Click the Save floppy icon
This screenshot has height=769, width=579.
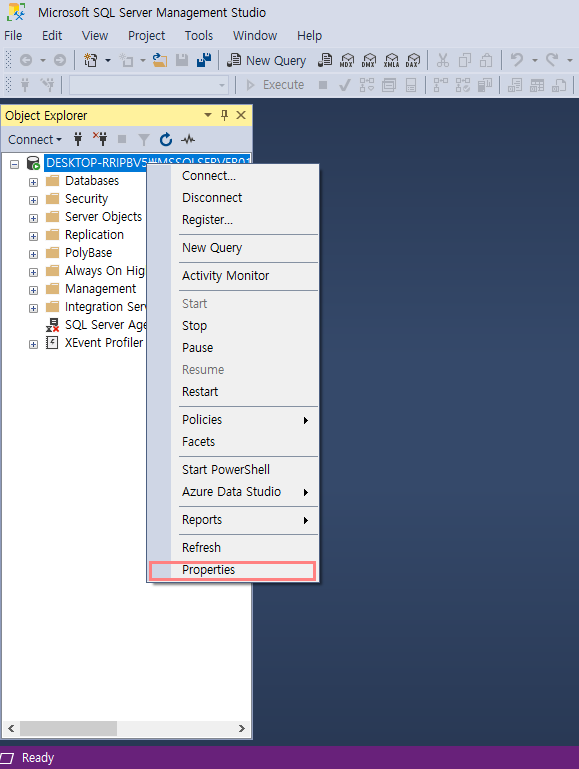tap(182, 60)
